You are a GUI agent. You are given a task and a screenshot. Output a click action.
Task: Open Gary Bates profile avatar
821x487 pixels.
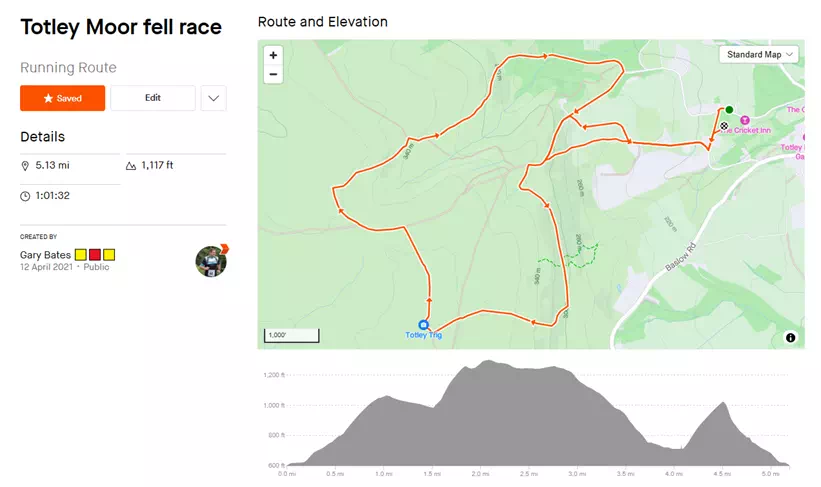coord(211,260)
